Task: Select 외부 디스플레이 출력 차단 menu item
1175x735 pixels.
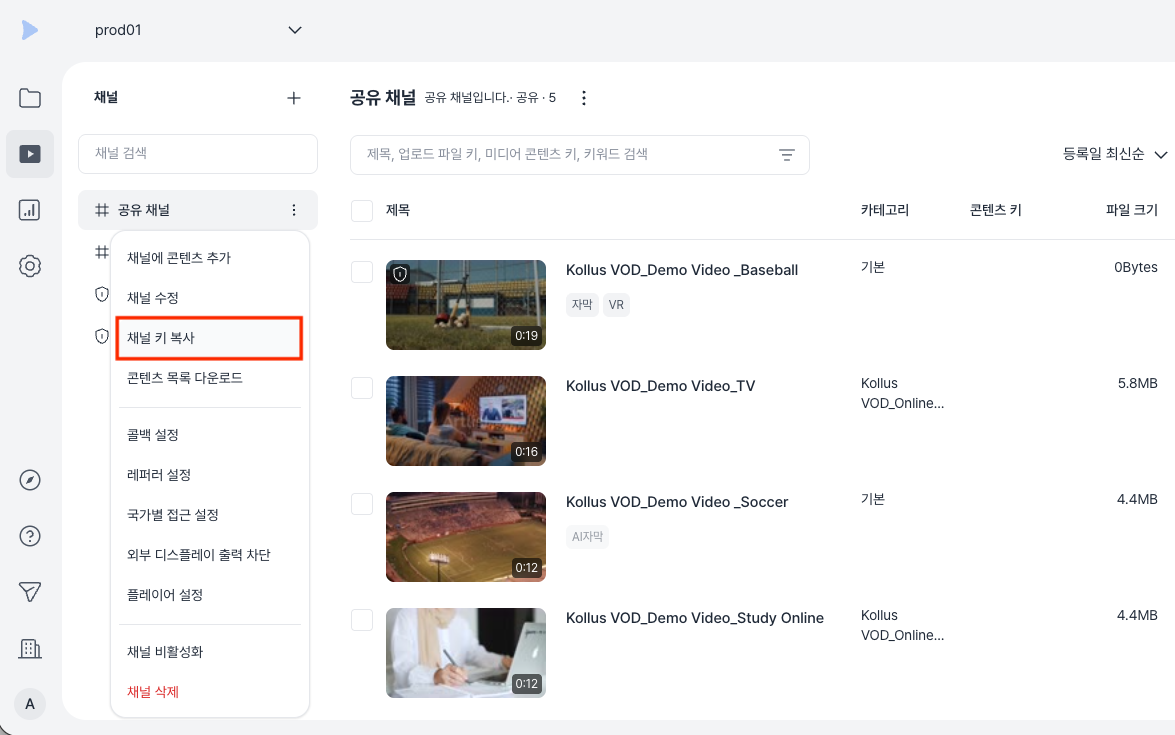Action: click(209, 555)
